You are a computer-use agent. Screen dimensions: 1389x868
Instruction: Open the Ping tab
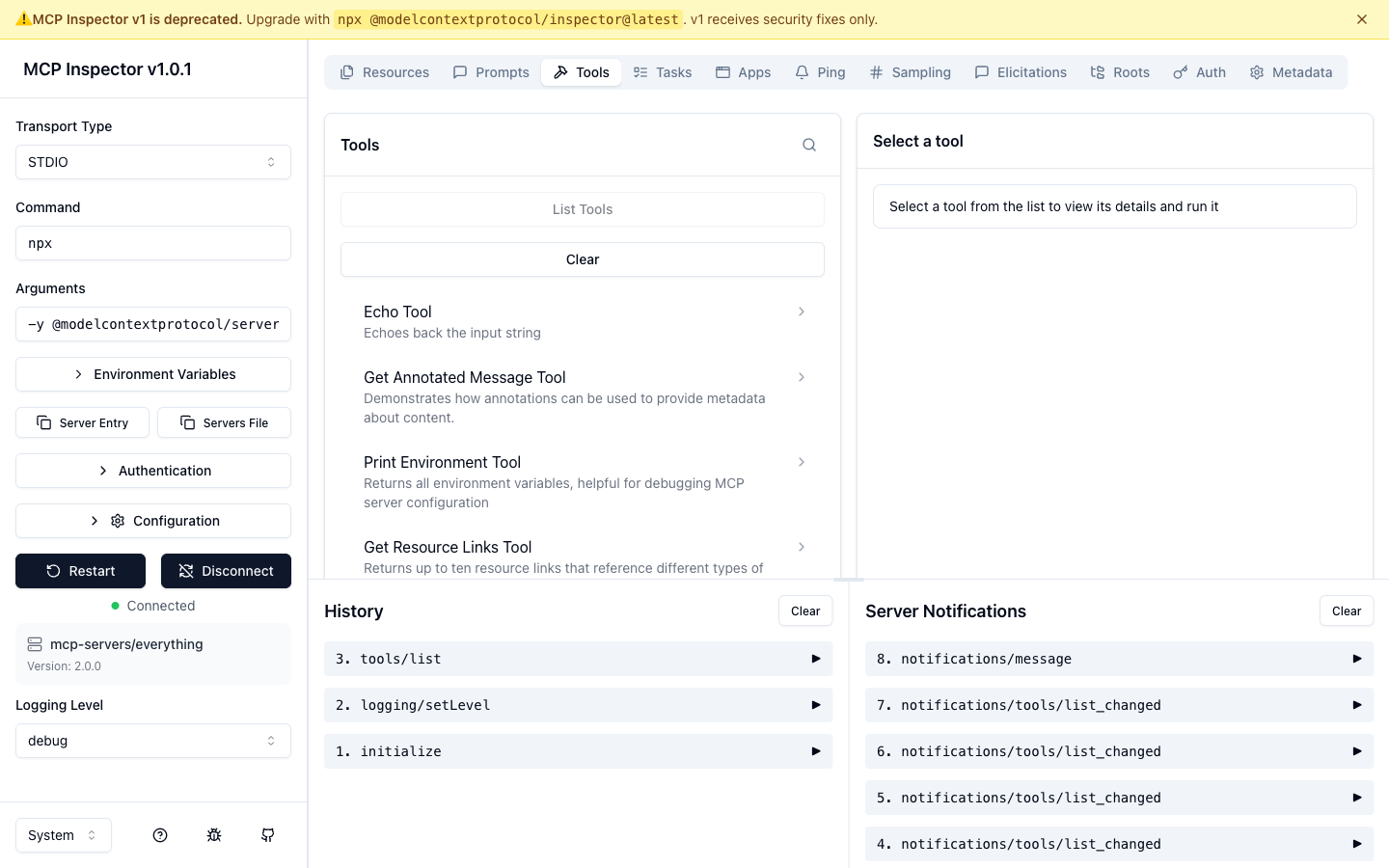click(820, 72)
